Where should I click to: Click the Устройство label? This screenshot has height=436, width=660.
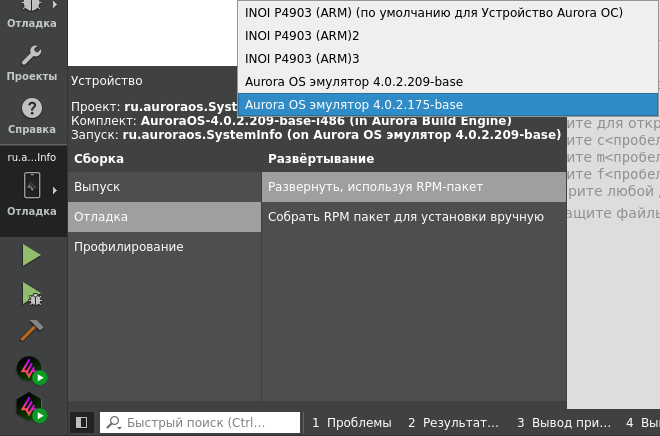(x=106, y=81)
